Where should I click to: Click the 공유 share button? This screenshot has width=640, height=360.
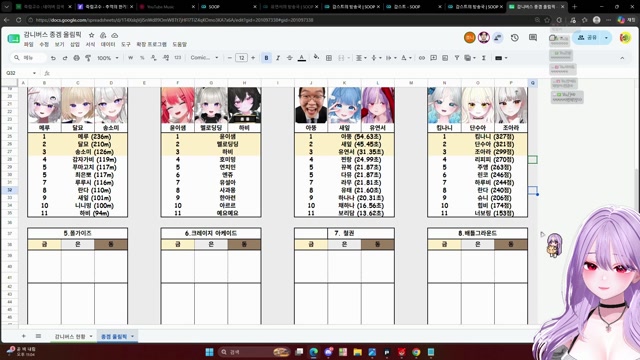(x=587, y=38)
